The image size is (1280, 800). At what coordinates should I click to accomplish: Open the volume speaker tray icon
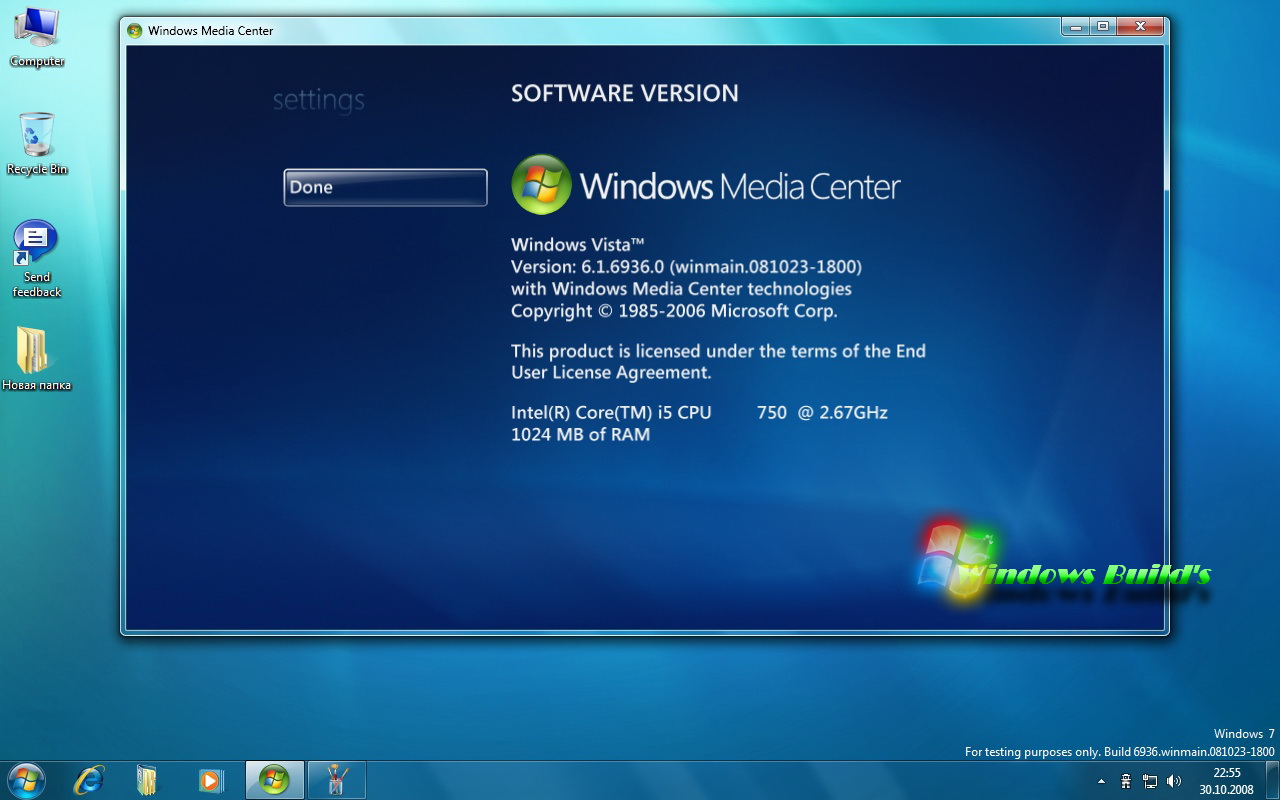click(1174, 781)
